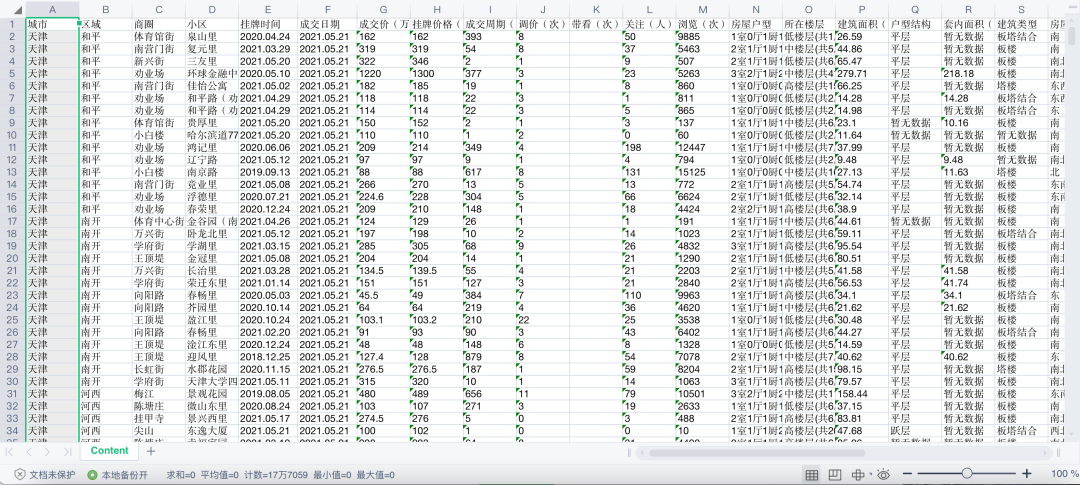Click the 1300 listing price cell
1080x485 pixels.
pos(437,74)
